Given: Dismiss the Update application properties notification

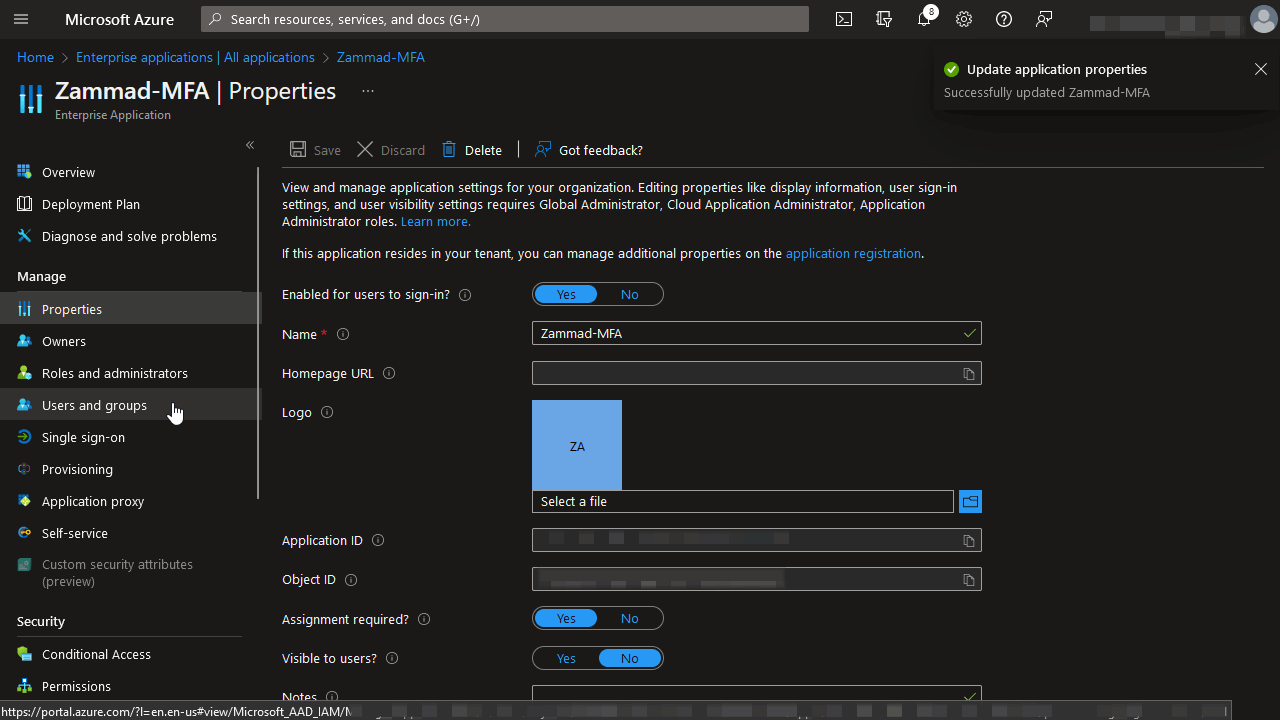Looking at the screenshot, I should (x=1261, y=69).
